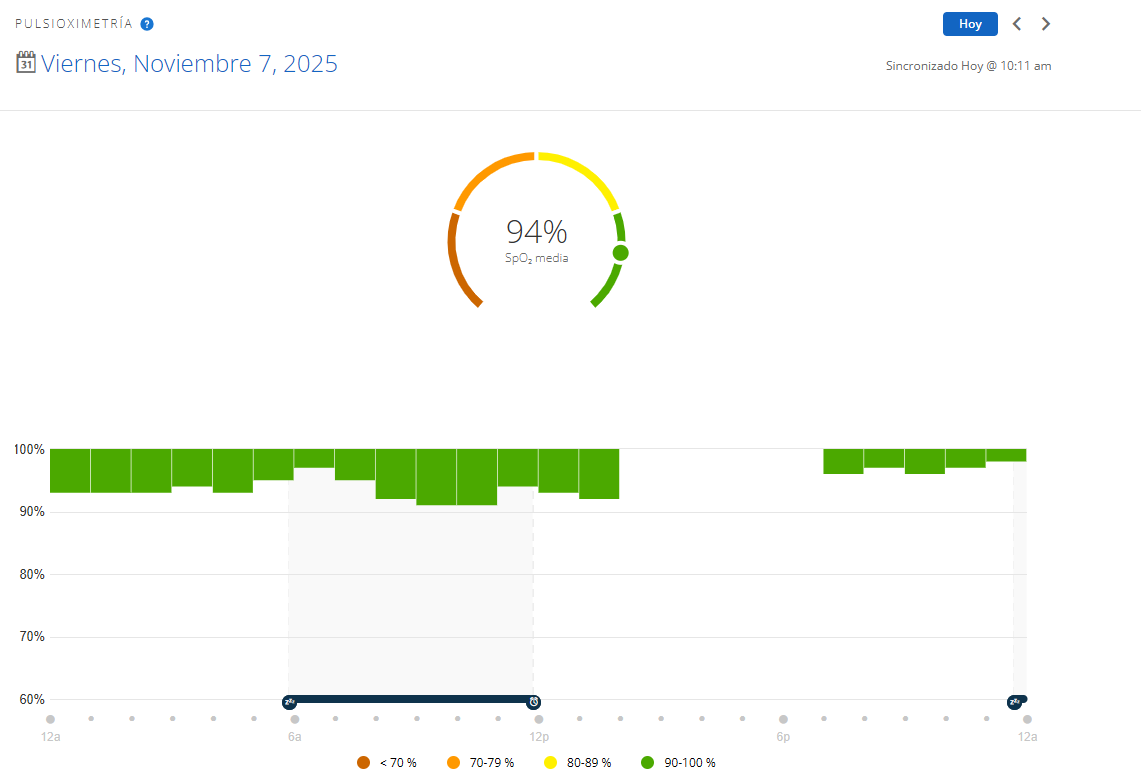Click the dark sleep duration bar

pos(411,699)
